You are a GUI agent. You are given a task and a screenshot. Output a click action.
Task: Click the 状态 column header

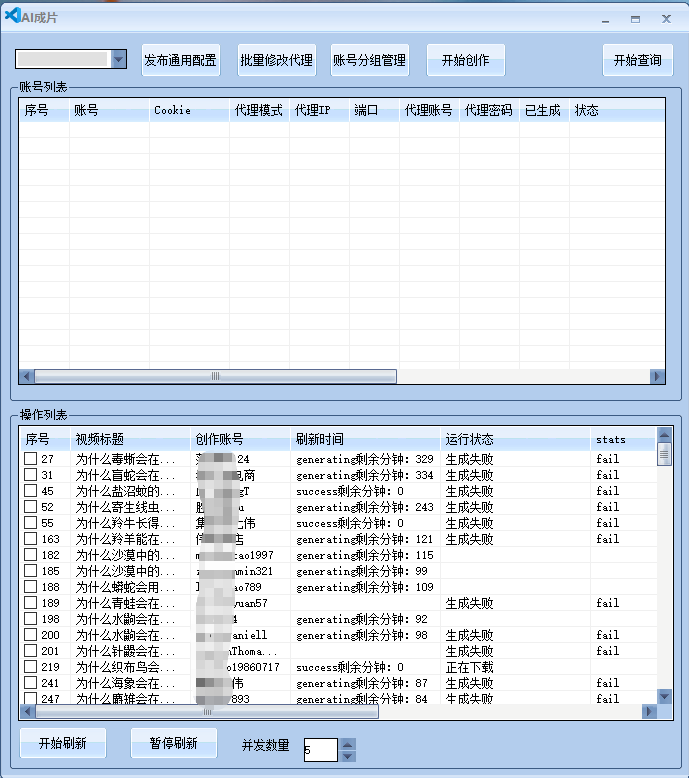(617, 110)
